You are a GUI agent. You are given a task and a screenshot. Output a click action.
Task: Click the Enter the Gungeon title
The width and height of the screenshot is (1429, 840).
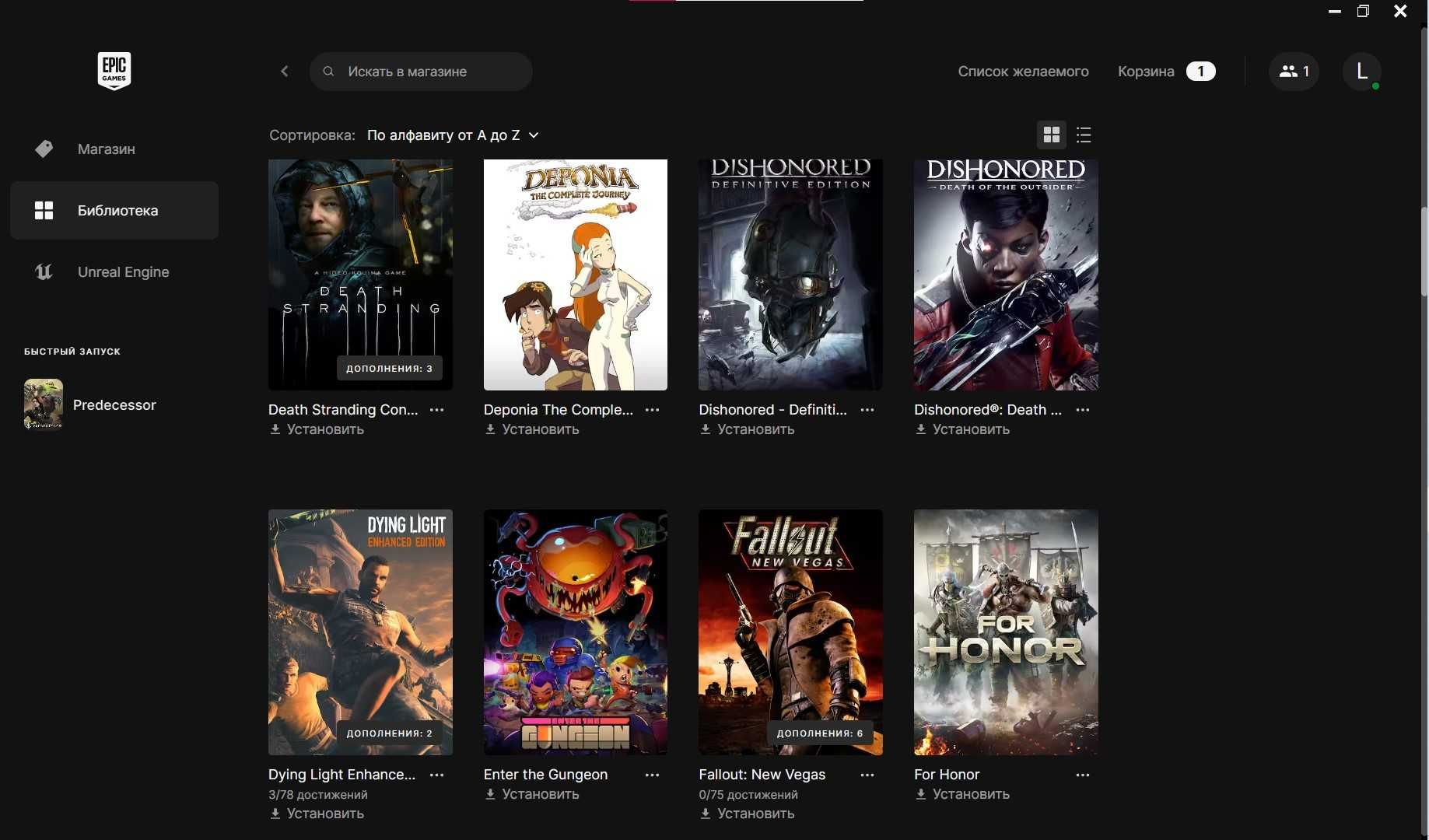545,775
